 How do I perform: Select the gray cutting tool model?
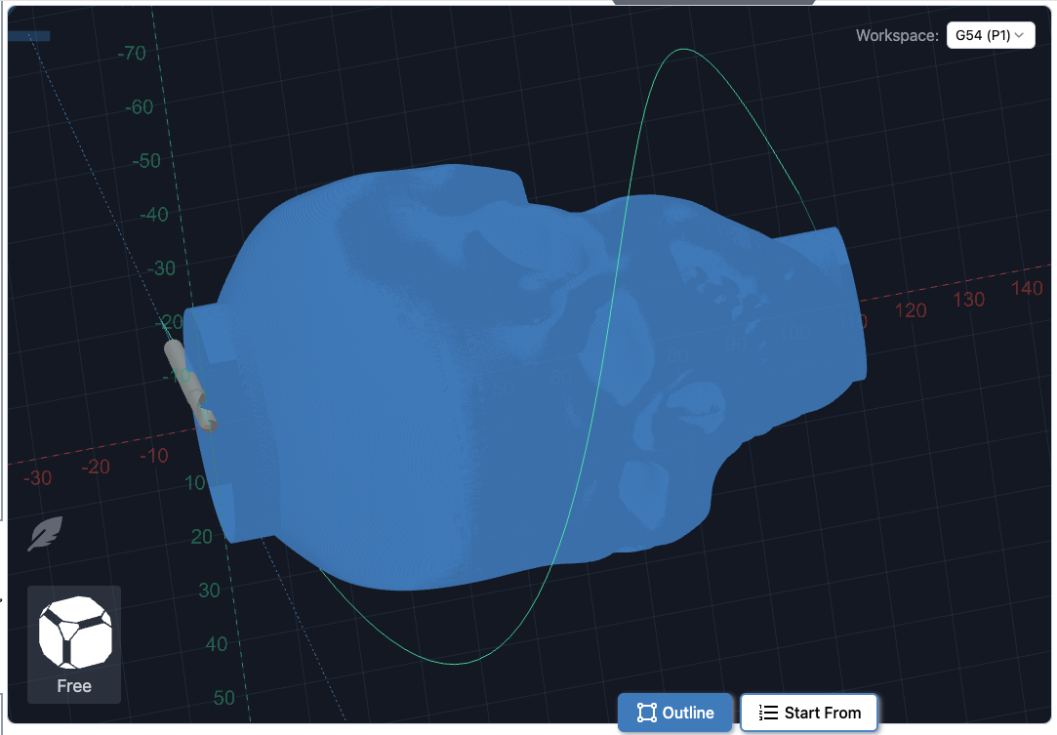click(190, 386)
